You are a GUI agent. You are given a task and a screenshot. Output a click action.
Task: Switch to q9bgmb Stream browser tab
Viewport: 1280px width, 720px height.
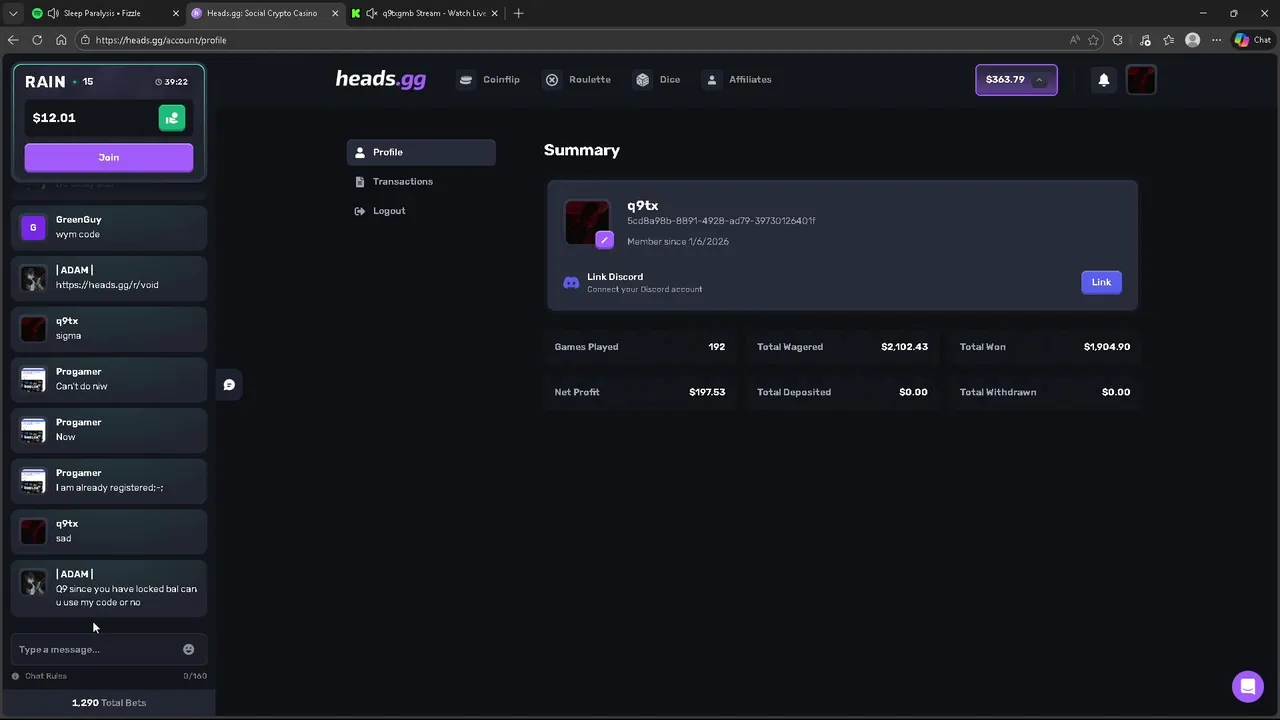point(424,13)
